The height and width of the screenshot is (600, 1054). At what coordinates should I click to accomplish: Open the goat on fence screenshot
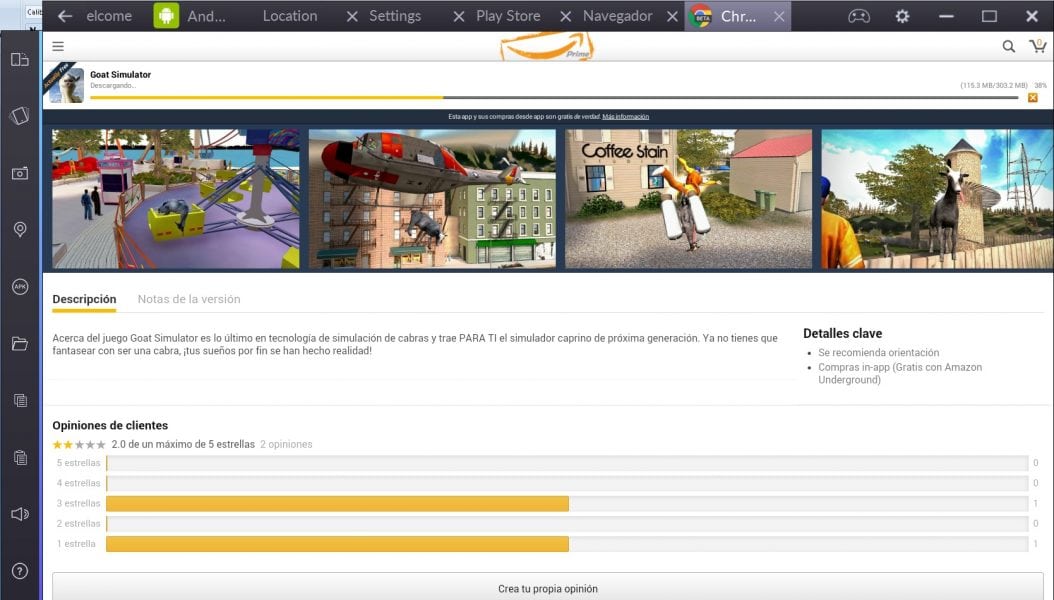click(937, 199)
